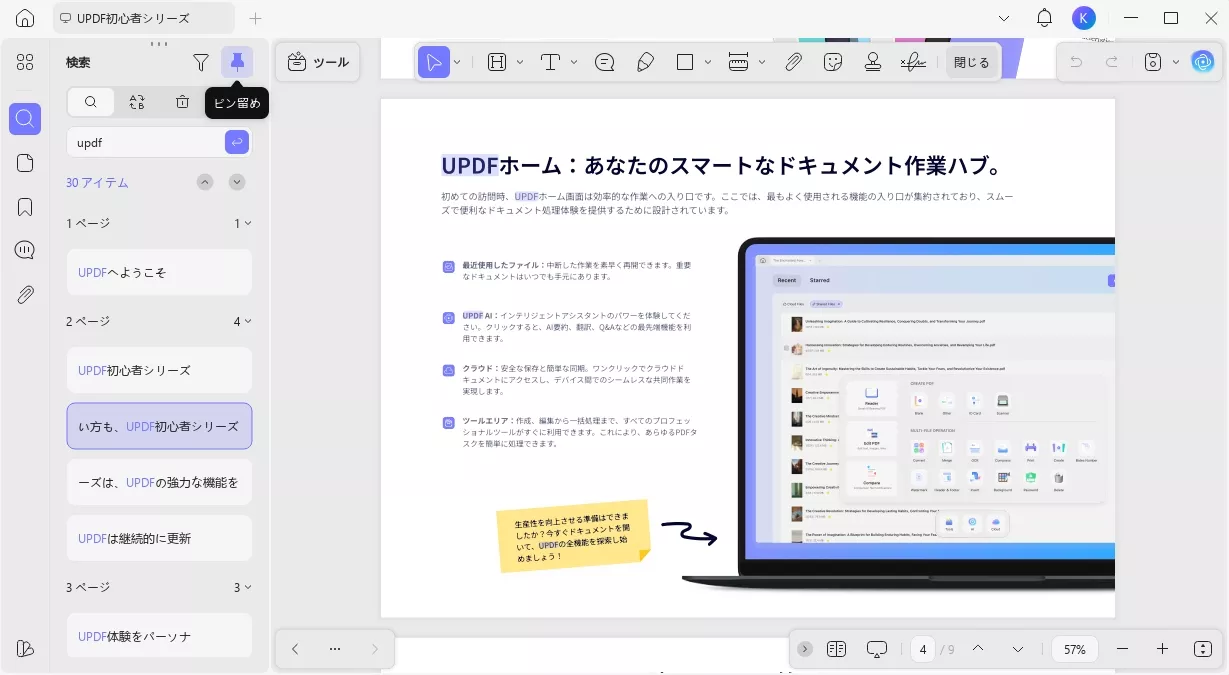Start slideshow presentation mode

[877, 649]
